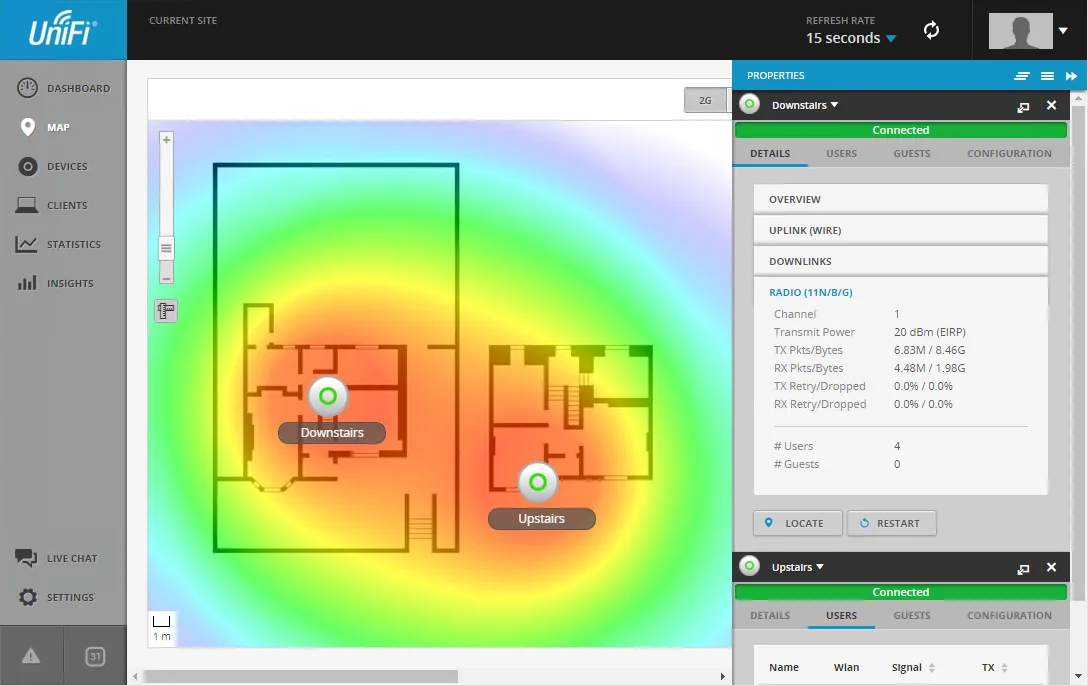Open the refresh rate dropdown

pyautogui.click(x=851, y=38)
